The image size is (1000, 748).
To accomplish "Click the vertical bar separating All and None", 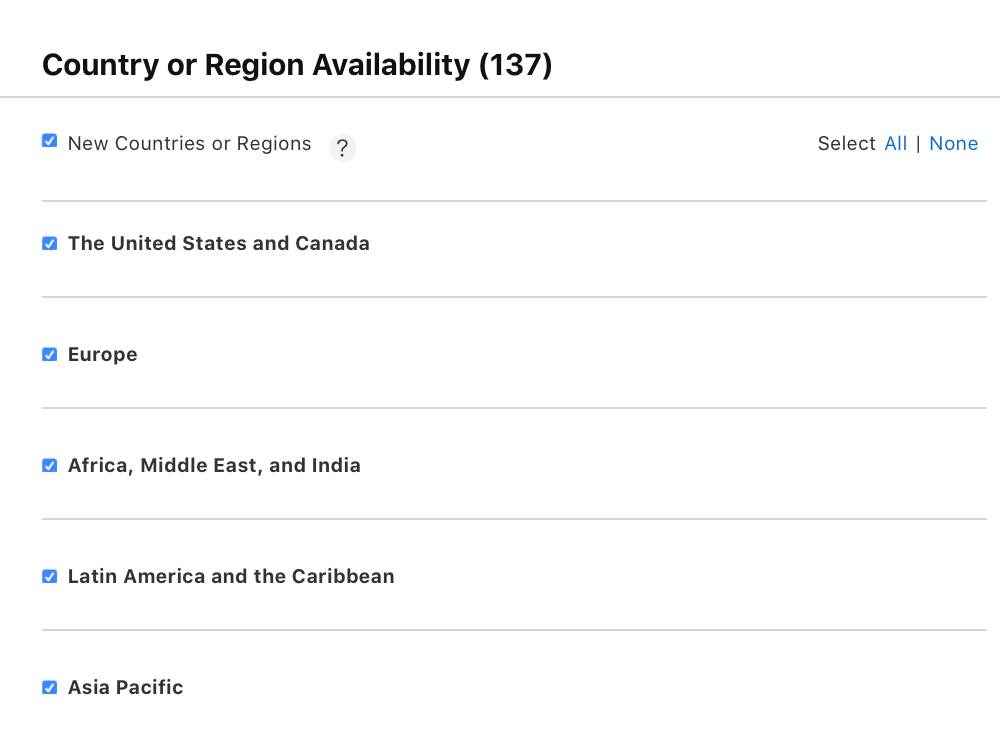I will point(918,143).
